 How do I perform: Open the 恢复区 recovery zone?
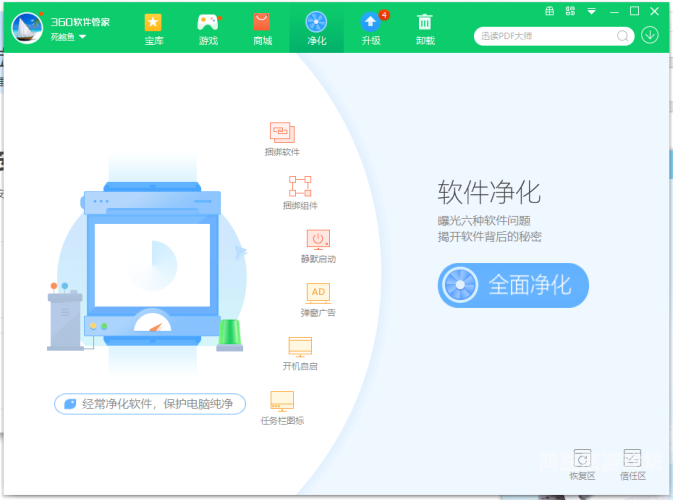point(582,464)
